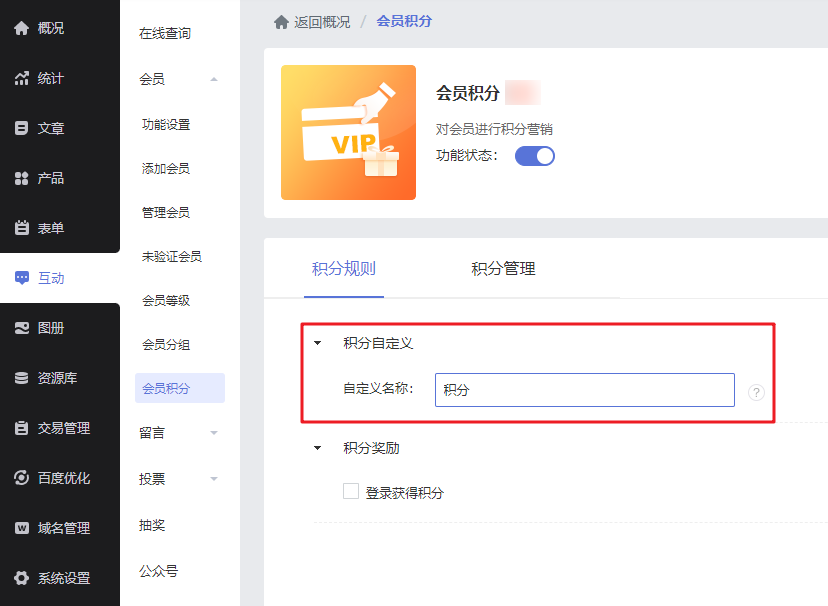Open 管理会员 menu item
This screenshot has width=828, height=606.
point(166,213)
